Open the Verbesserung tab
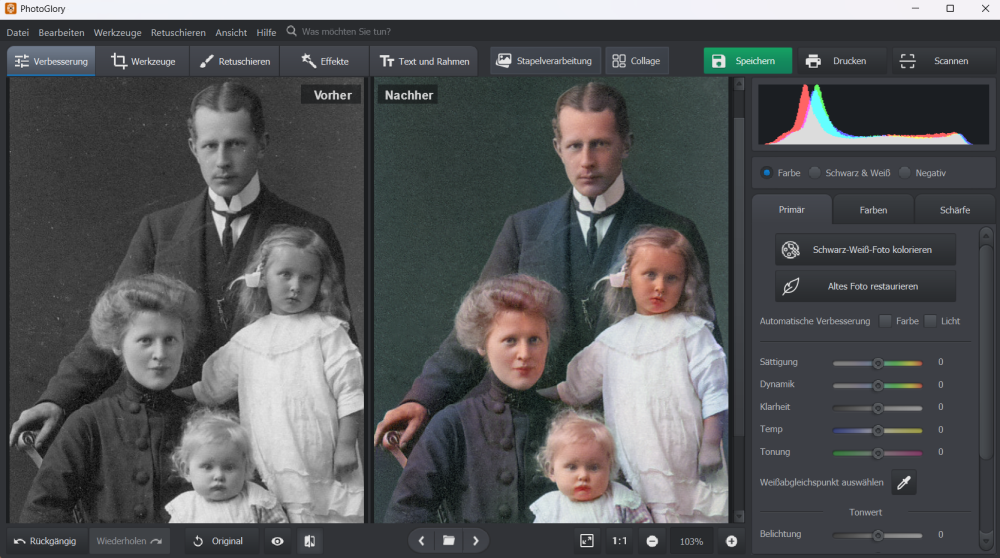 (x=51, y=61)
